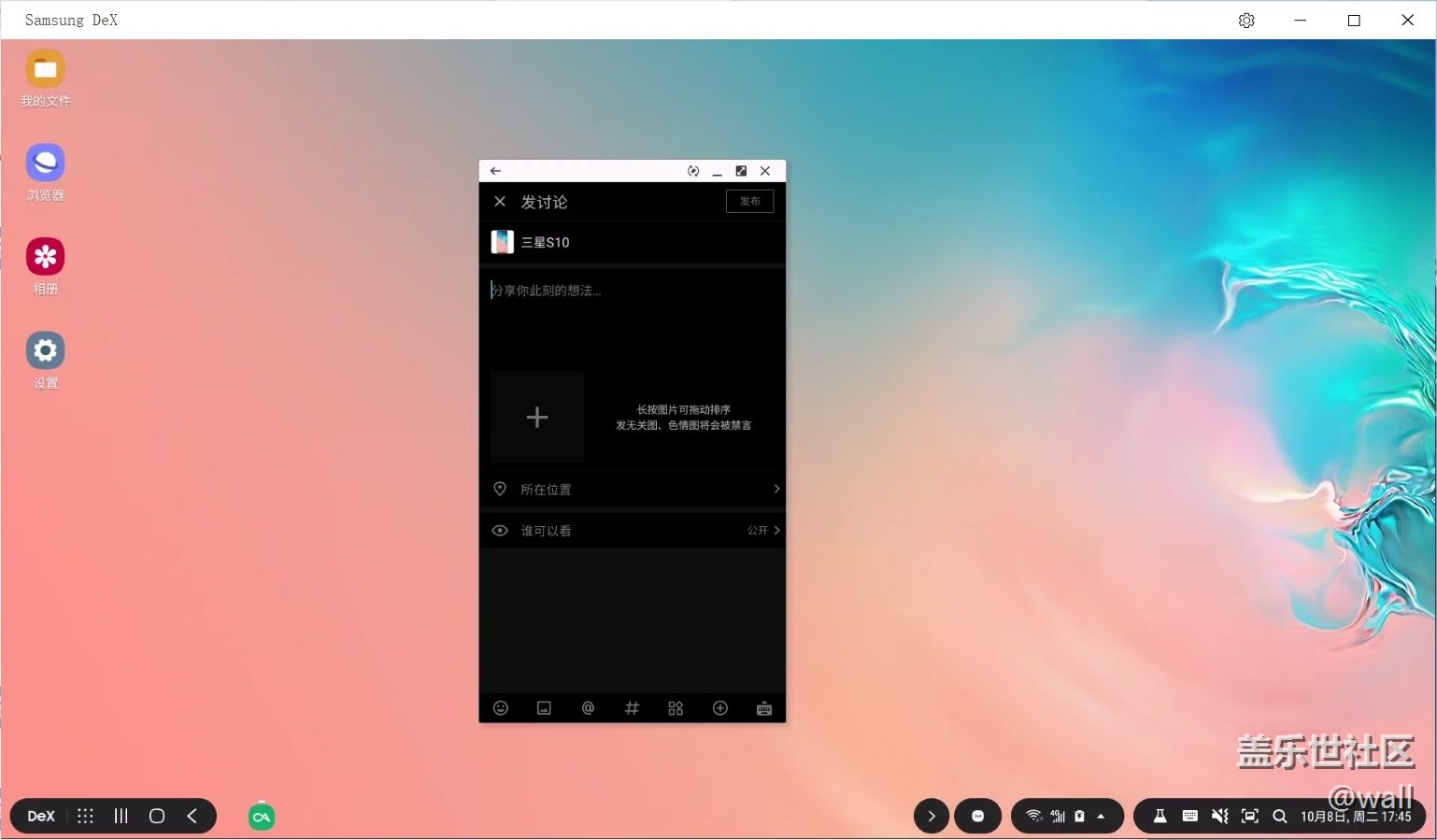This screenshot has height=840, width=1437.
Task: Hide keyboard using the post toolbar keyboard icon
Action: 763,708
